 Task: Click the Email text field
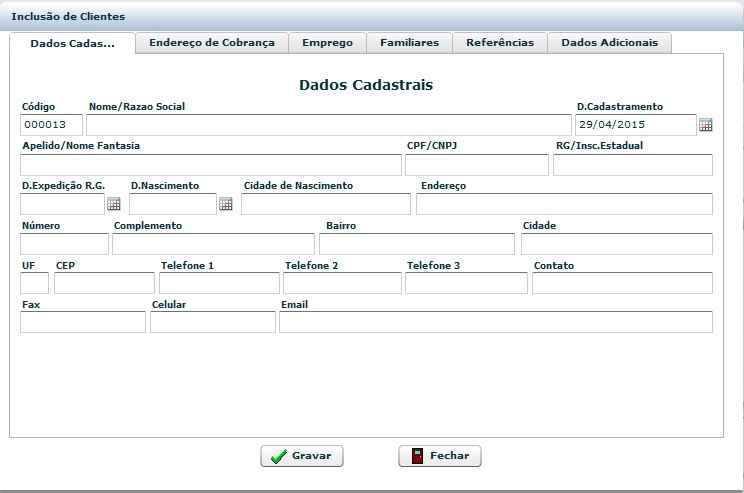coord(495,322)
